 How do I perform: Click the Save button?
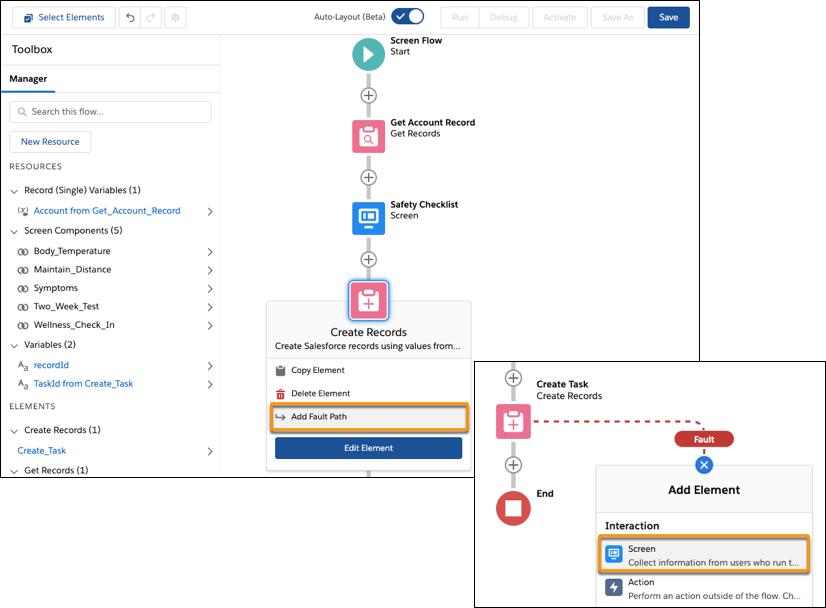668,17
